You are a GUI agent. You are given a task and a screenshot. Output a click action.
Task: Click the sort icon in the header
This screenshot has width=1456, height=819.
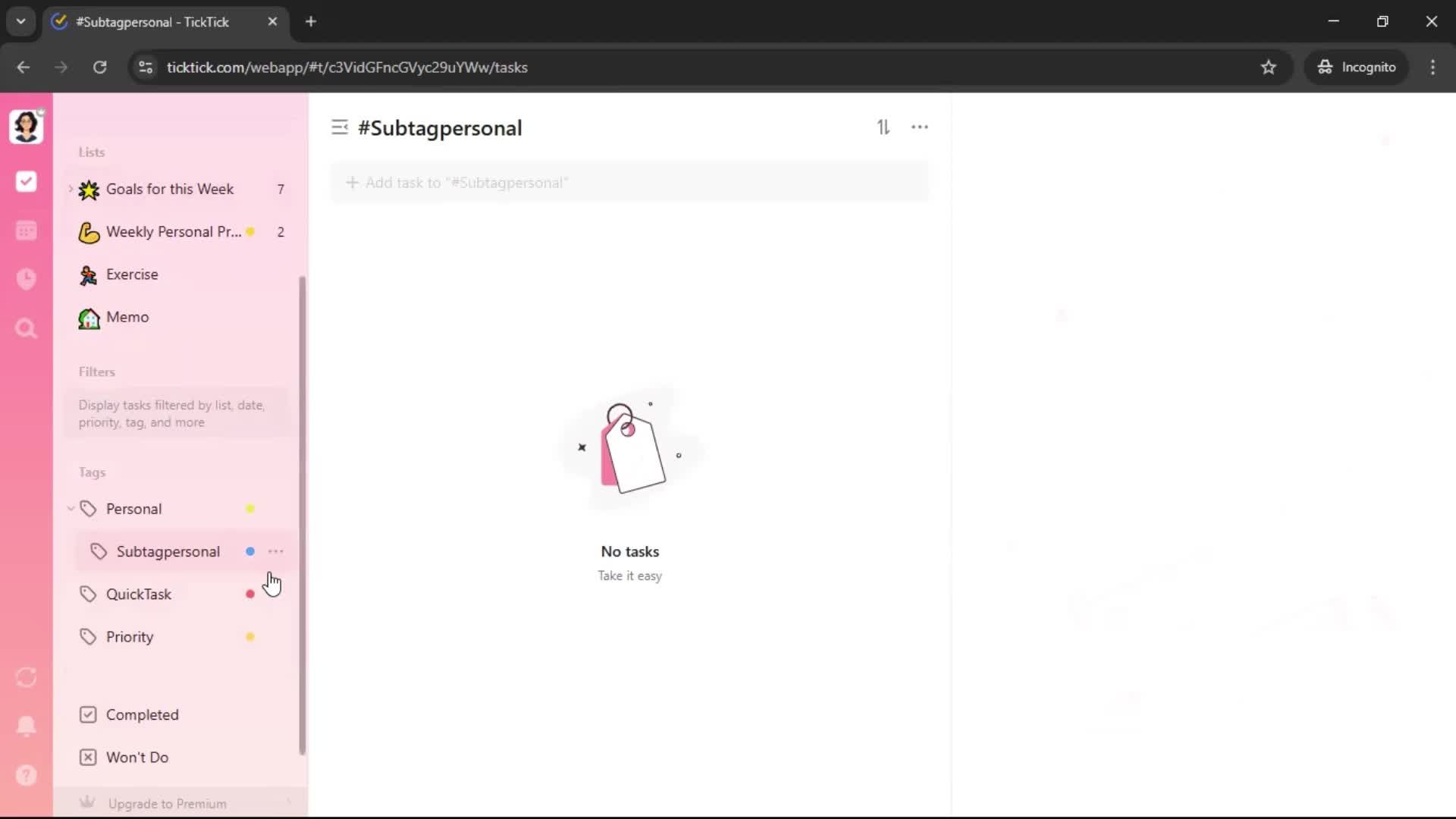pyautogui.click(x=883, y=127)
